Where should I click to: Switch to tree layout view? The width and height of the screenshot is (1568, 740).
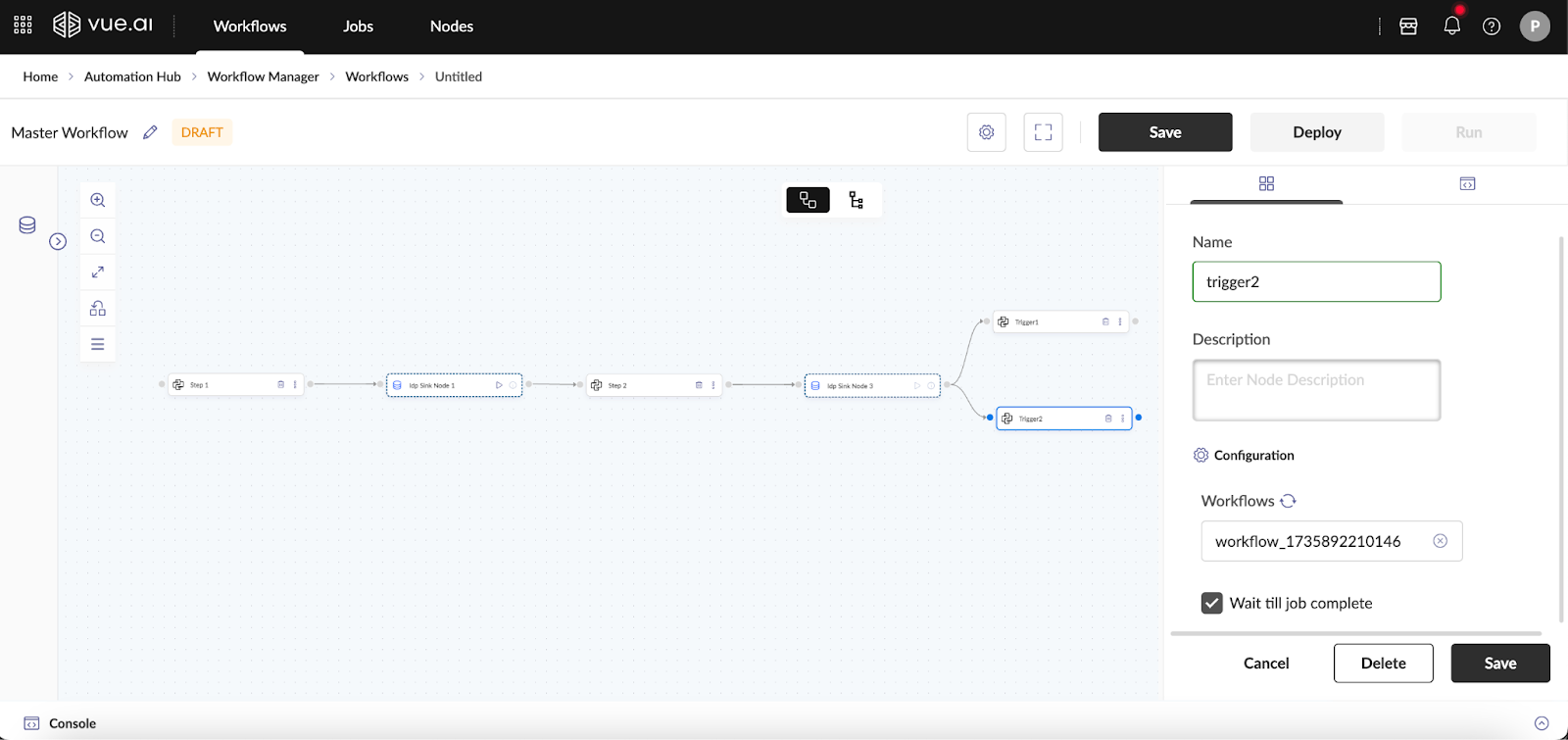pos(856,200)
